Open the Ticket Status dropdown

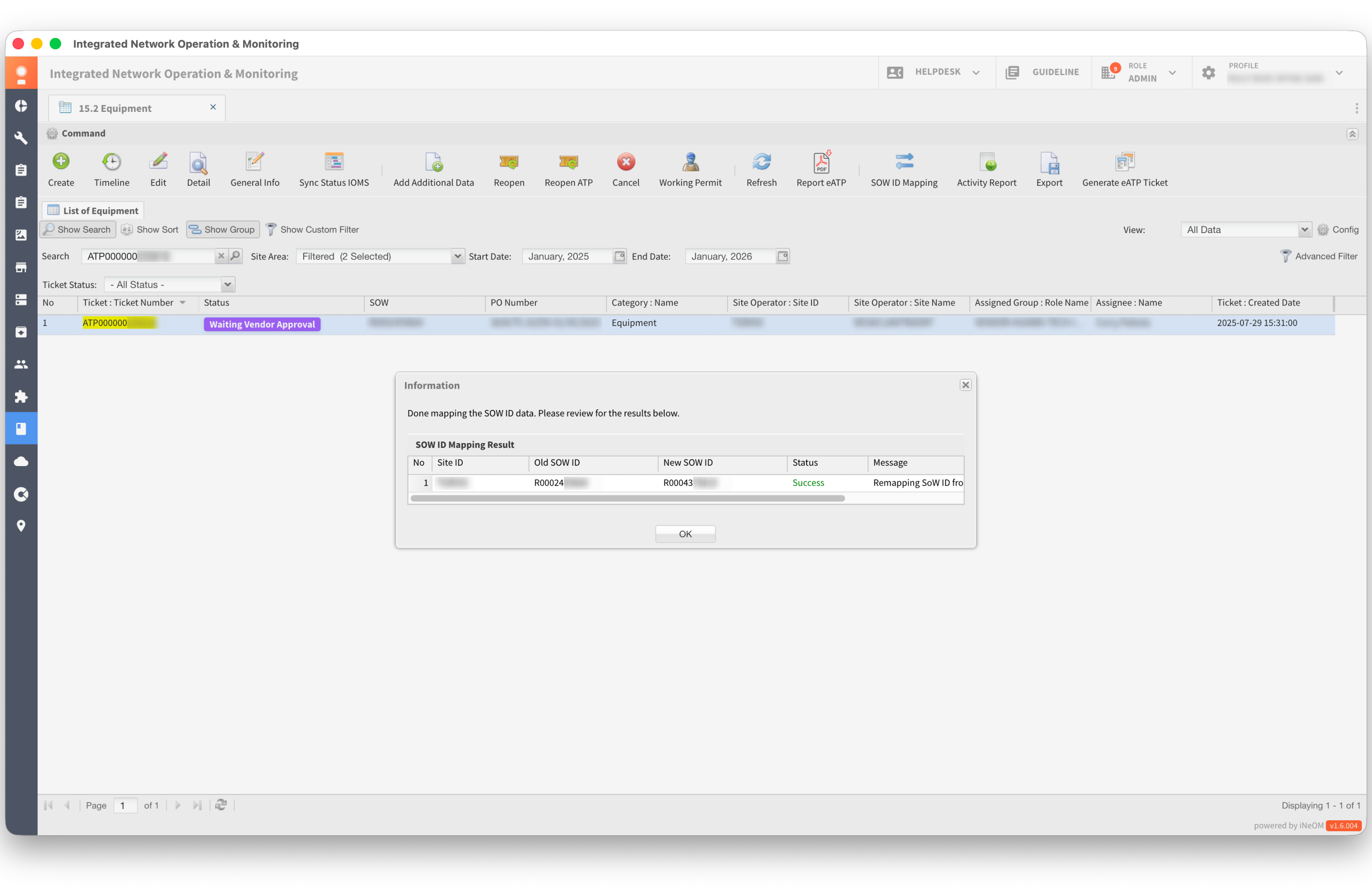click(x=227, y=285)
